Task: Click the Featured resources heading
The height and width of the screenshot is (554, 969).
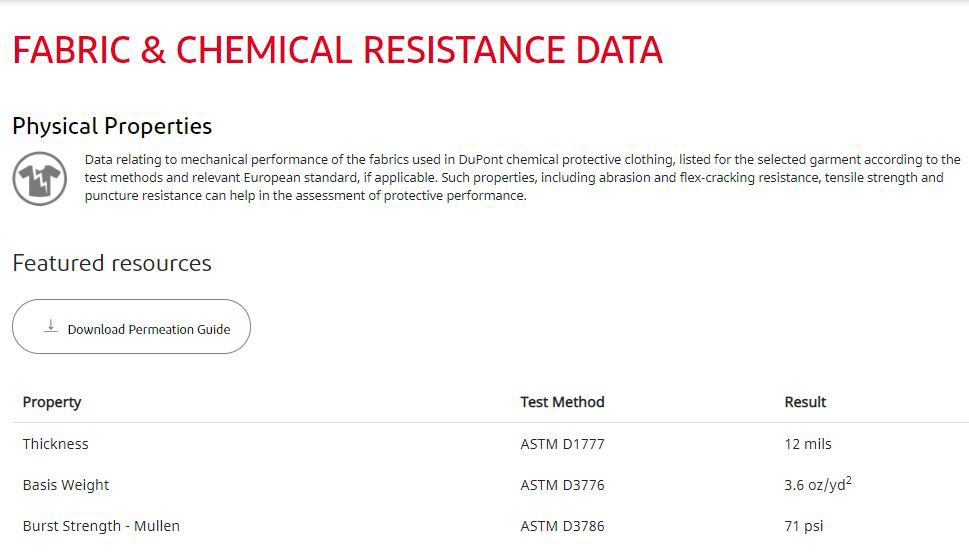Action: point(112,263)
